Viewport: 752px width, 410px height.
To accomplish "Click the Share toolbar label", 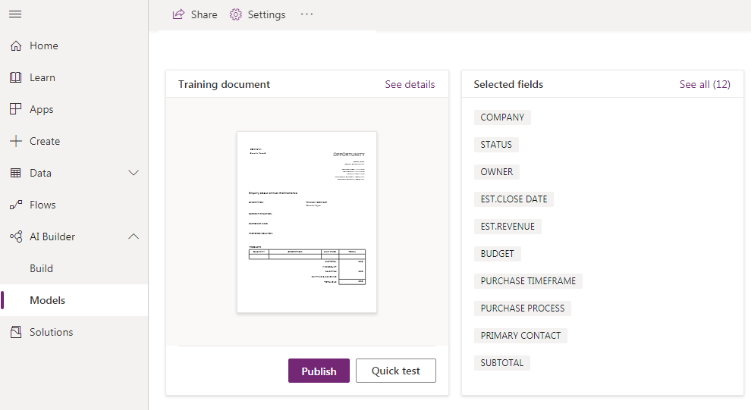I will [x=204, y=14].
